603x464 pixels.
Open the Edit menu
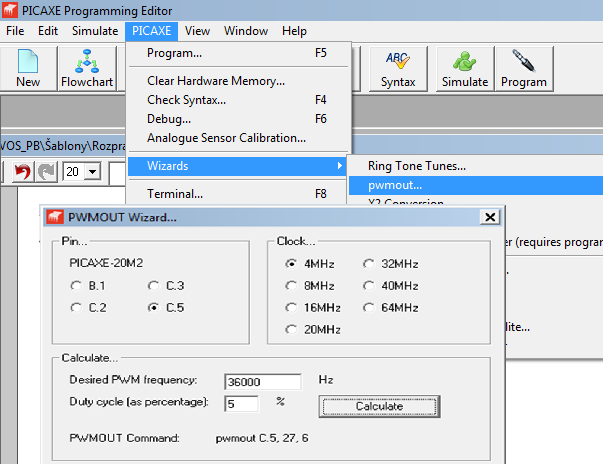(48, 31)
